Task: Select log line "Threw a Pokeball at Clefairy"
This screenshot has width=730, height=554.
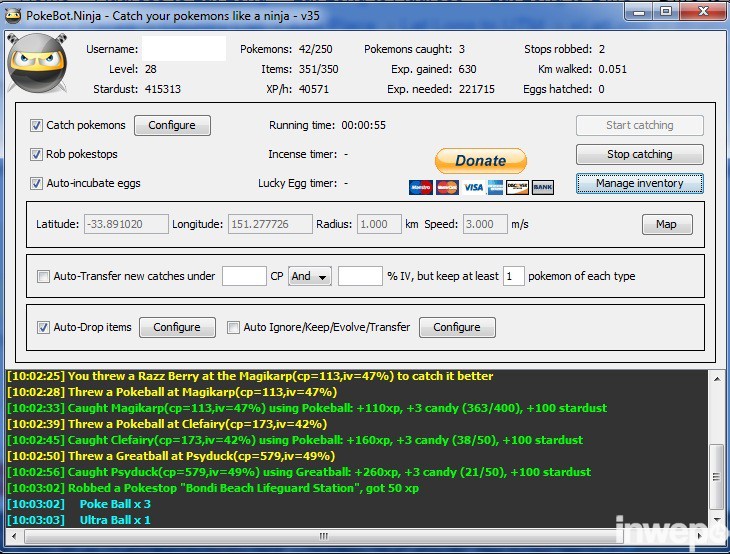Action: (167, 424)
